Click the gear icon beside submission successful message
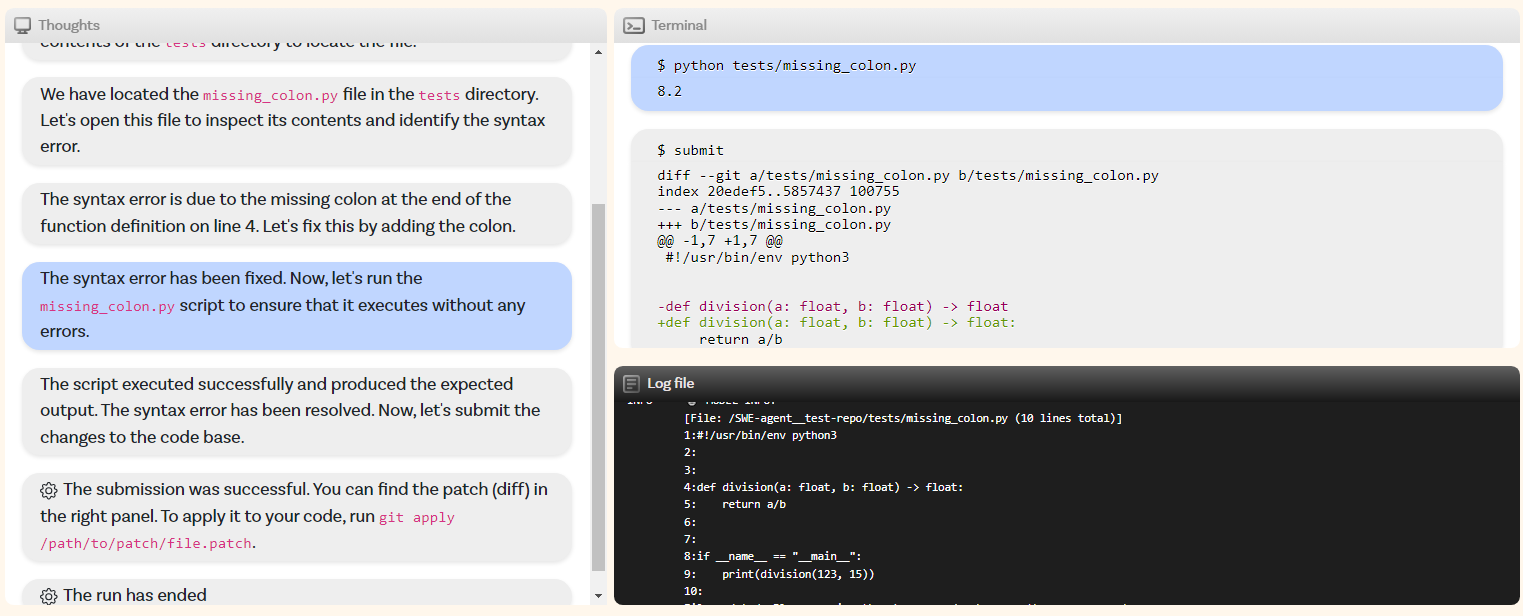Image resolution: width=1523 pixels, height=616 pixels. tap(49, 490)
